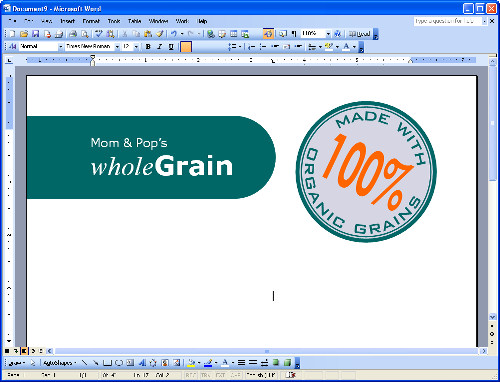The width and height of the screenshot is (500, 382).
Task: Open the Table menu
Action: (134, 21)
